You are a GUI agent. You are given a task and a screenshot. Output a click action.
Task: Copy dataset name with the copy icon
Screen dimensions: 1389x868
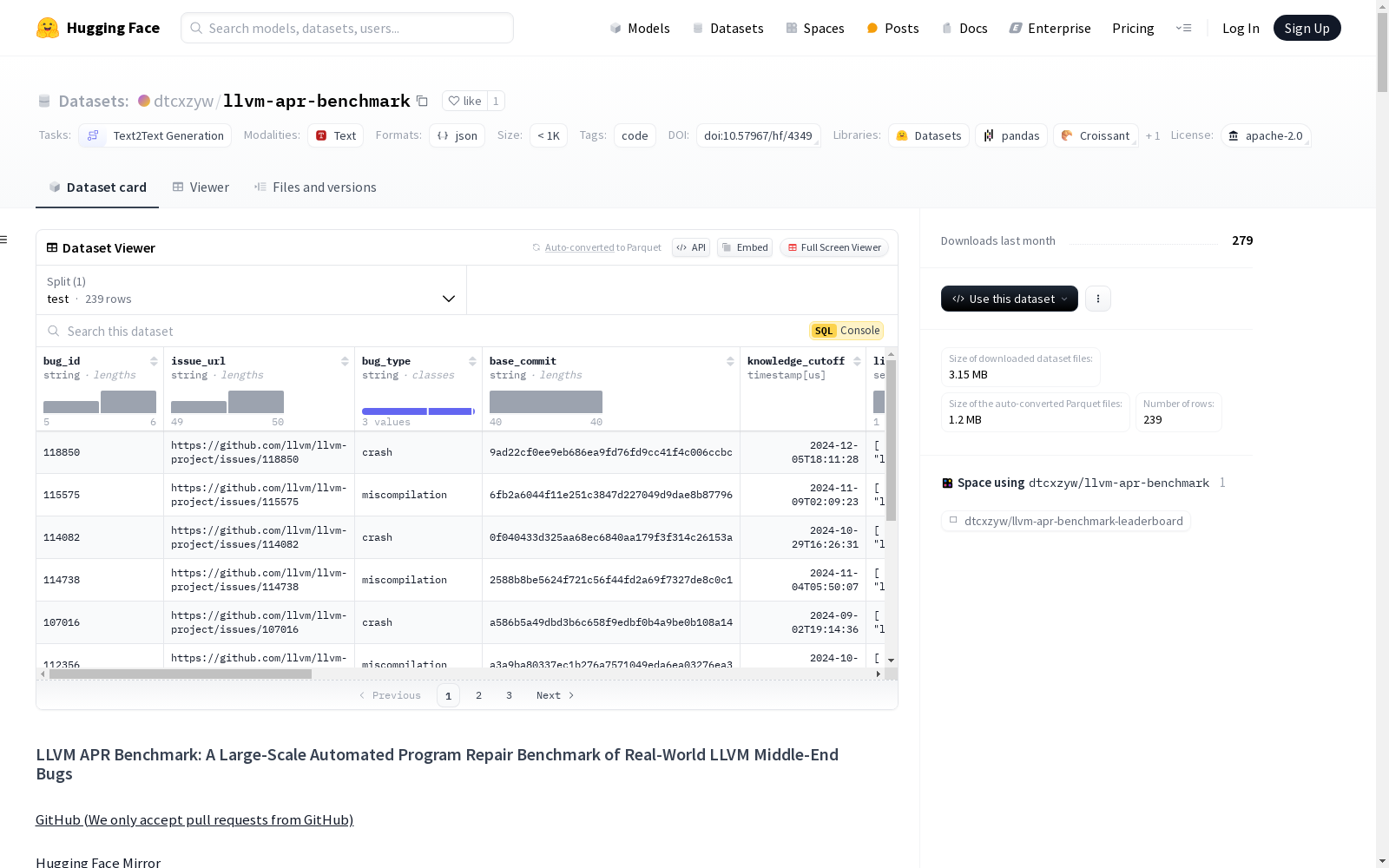pyautogui.click(x=422, y=101)
